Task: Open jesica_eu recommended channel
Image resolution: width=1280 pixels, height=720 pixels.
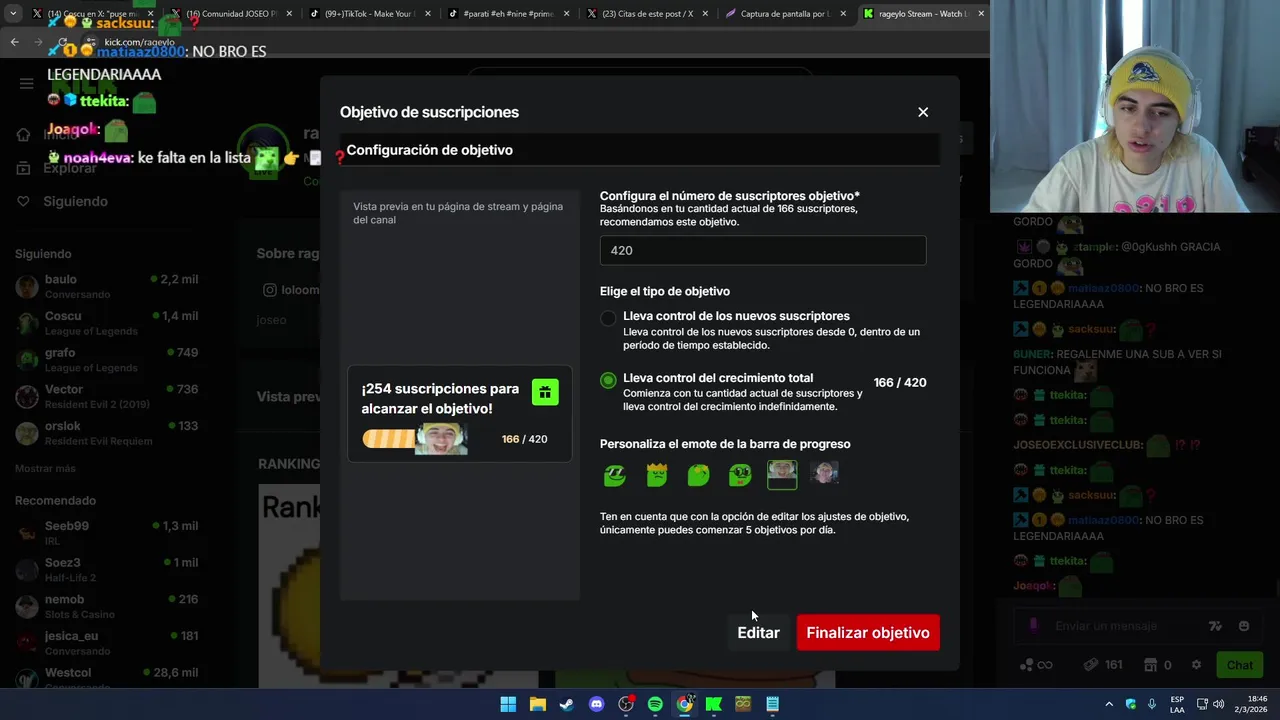Action: [x=106, y=643]
